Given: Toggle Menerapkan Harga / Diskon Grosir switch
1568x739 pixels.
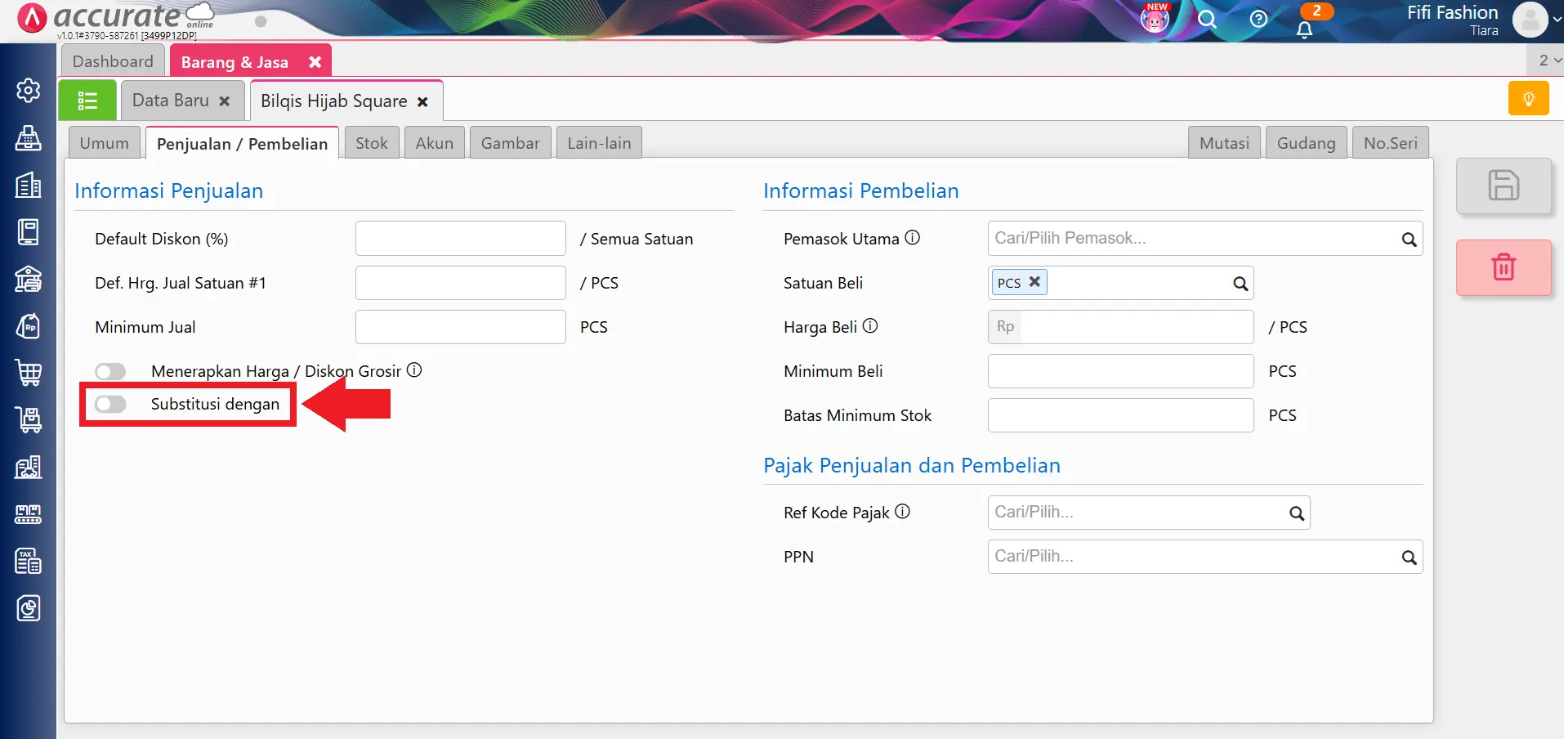Looking at the screenshot, I should pos(110,372).
